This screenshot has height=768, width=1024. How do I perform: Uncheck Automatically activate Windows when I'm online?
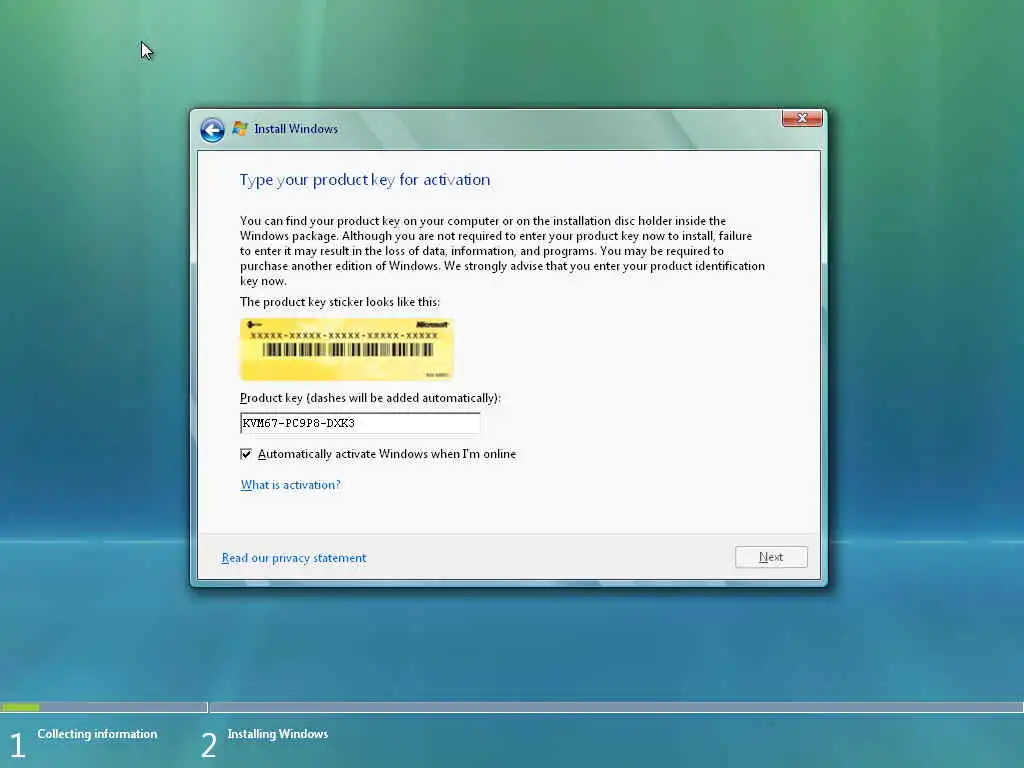(246, 454)
